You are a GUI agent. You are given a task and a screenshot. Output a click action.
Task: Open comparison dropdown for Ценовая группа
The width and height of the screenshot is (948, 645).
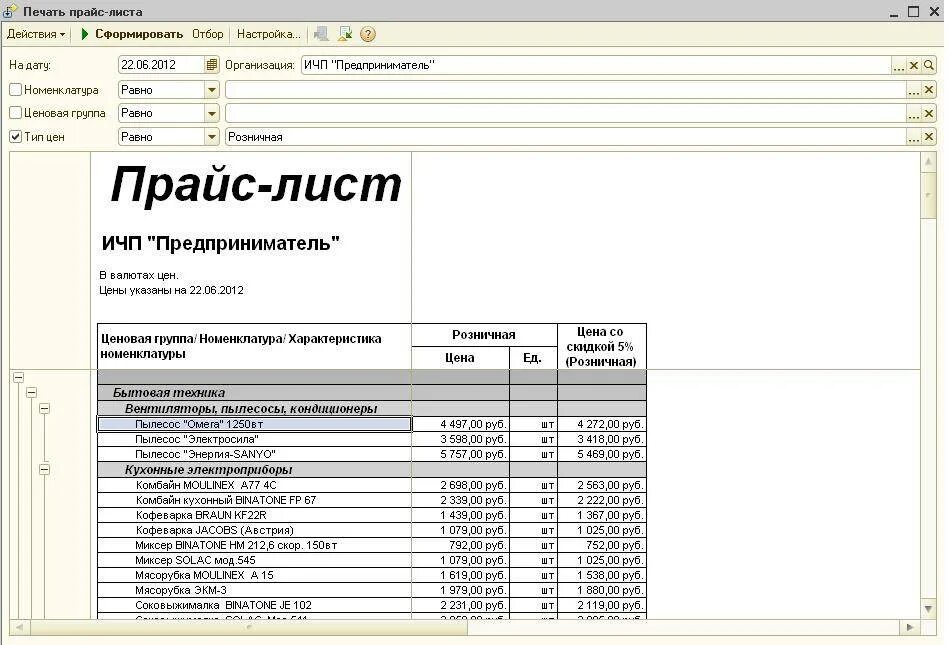[211, 113]
